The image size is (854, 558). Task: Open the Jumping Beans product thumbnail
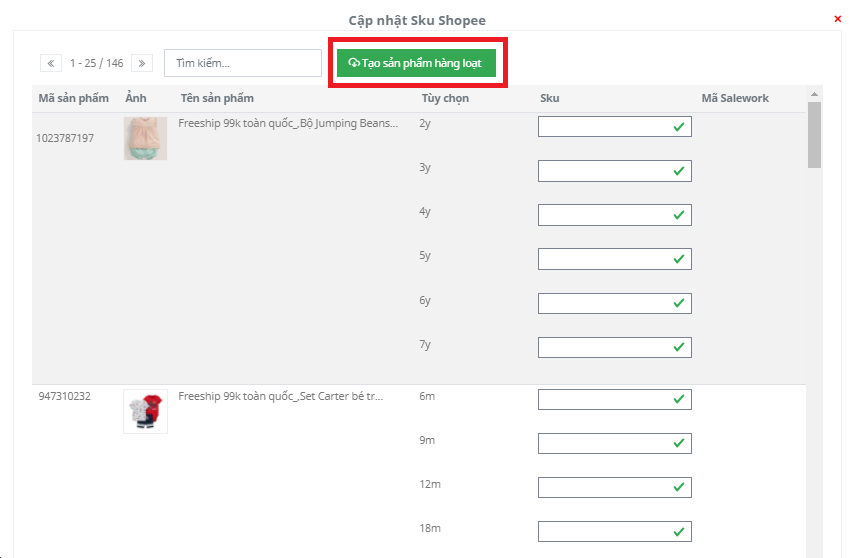click(x=145, y=138)
